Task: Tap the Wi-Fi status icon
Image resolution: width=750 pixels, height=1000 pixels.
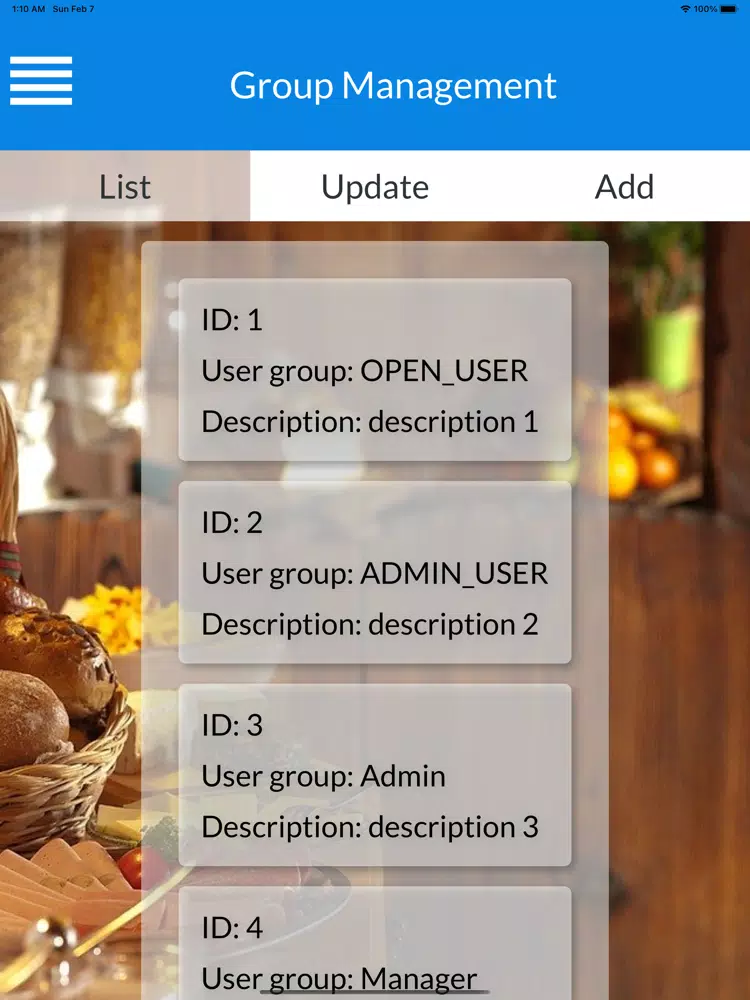Action: (686, 9)
